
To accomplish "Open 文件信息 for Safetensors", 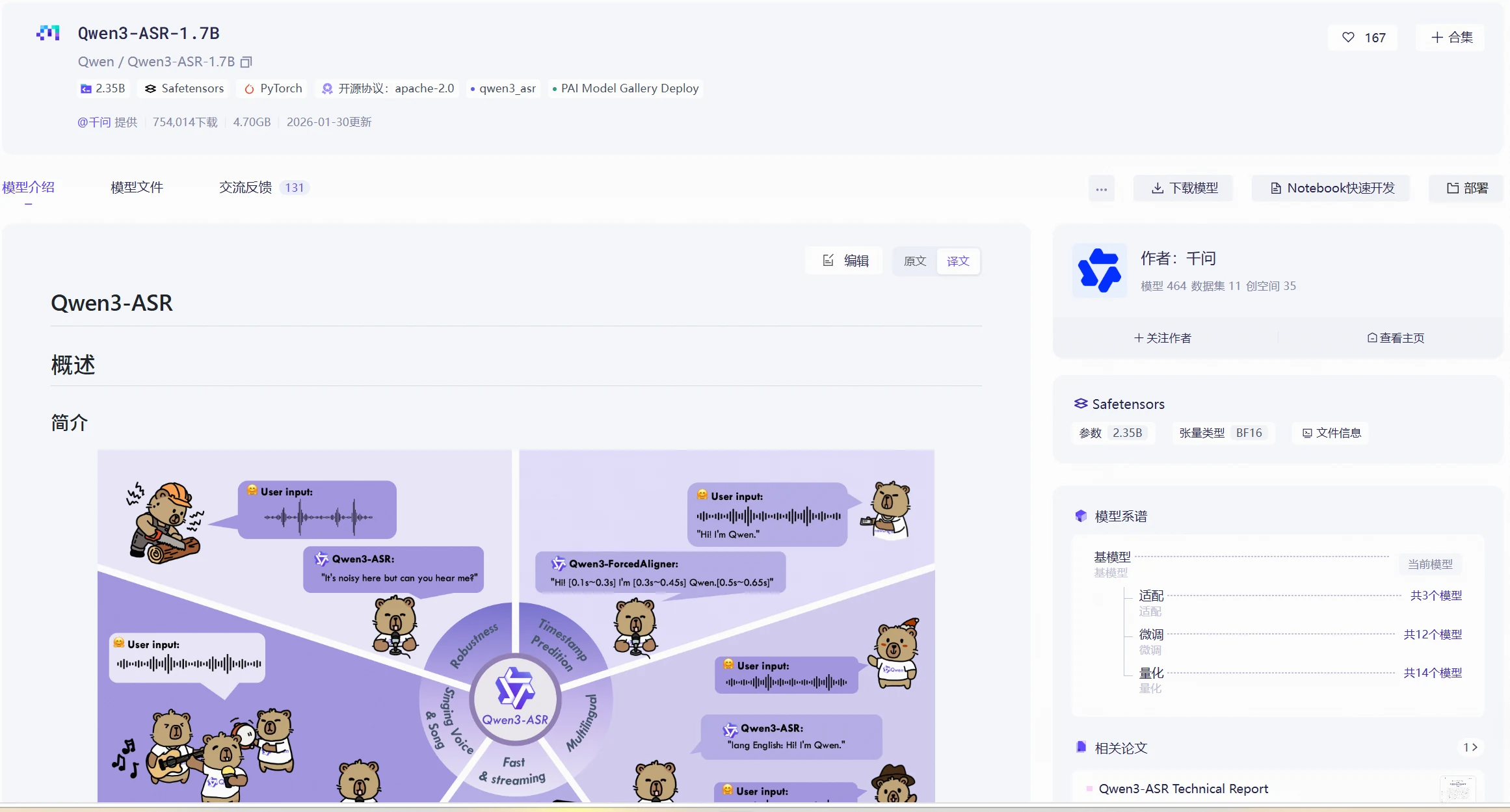I will click(x=1331, y=433).
